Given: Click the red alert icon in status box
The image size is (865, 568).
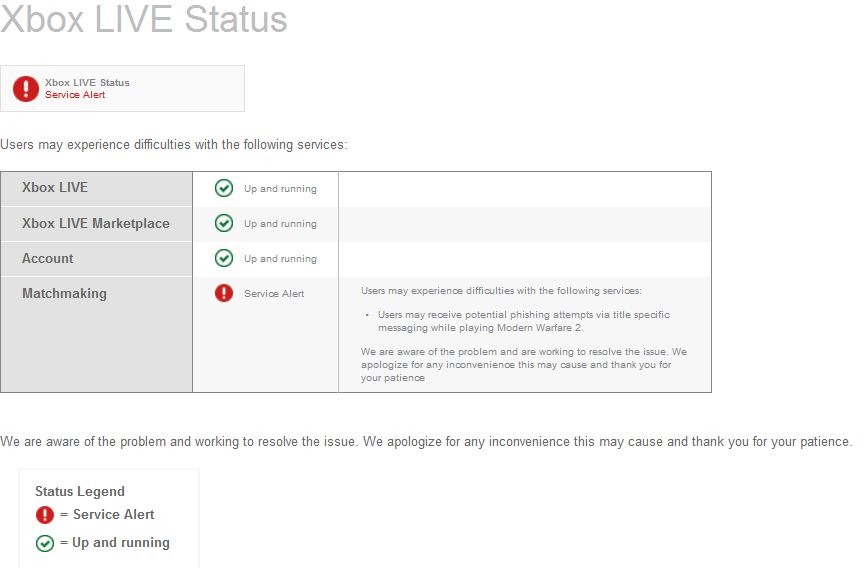Looking at the screenshot, I should click(x=26, y=89).
